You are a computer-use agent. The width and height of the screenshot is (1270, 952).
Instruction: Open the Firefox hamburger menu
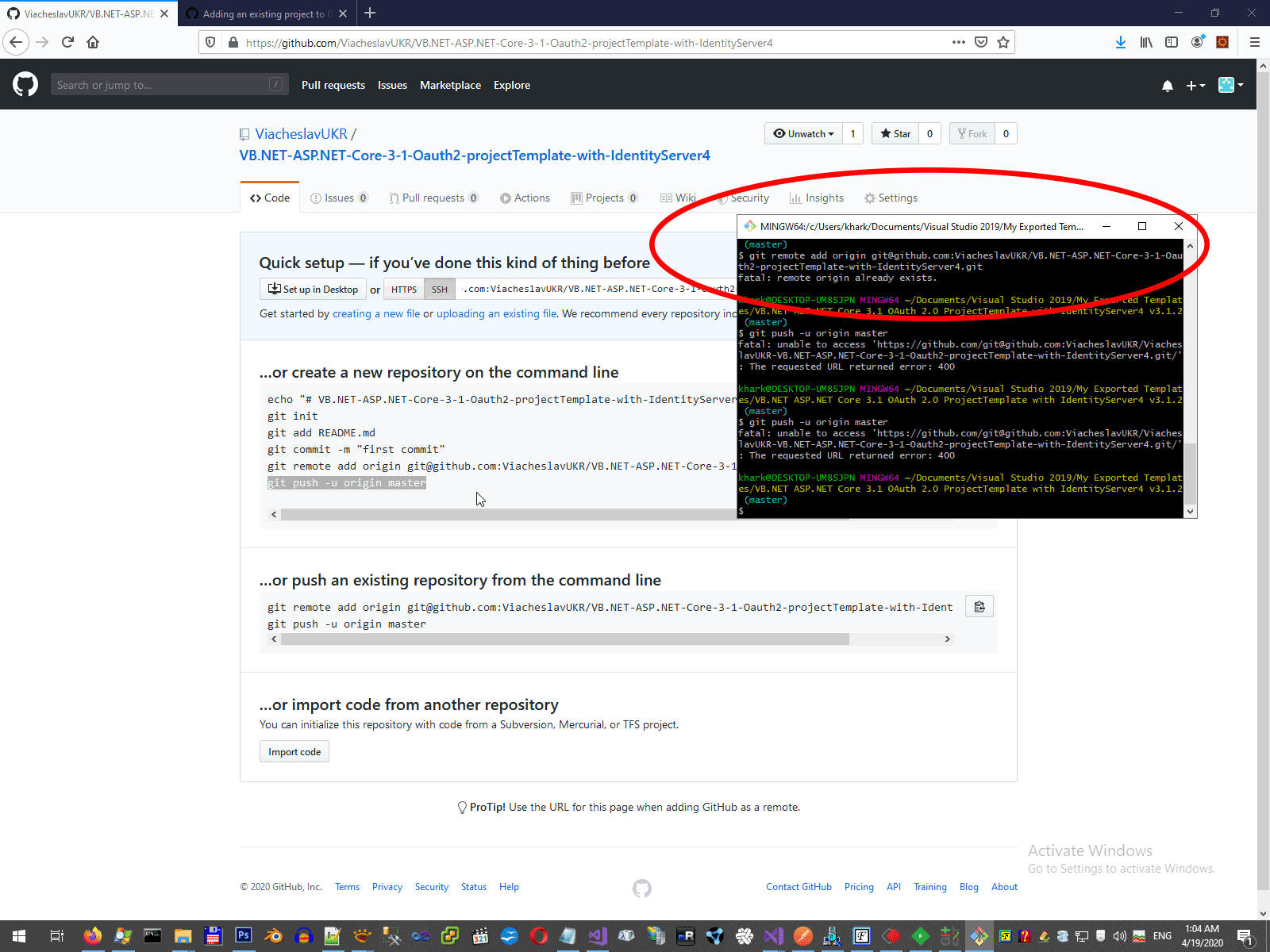coord(1255,42)
